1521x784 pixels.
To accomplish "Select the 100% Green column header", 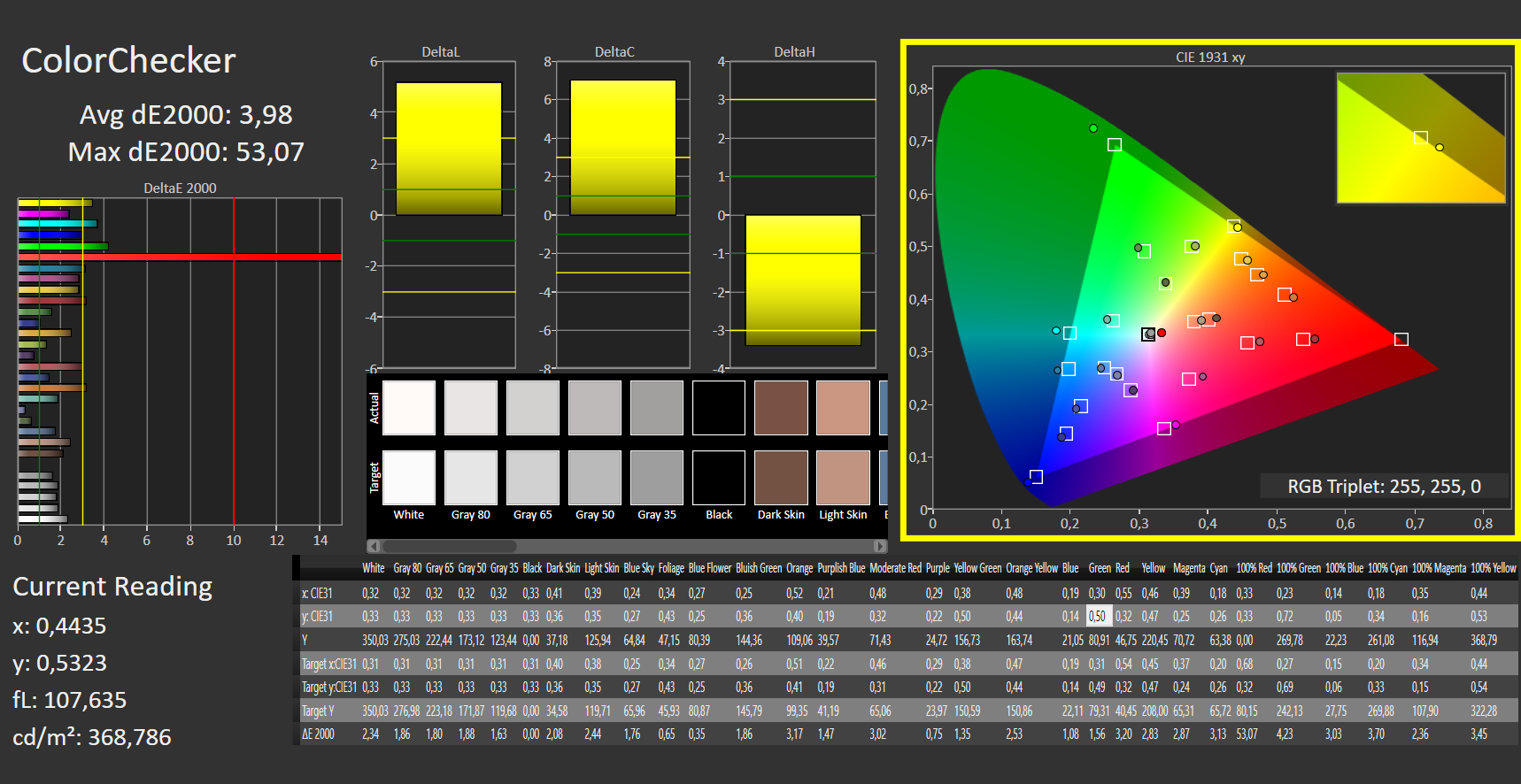I will 1299,568.
